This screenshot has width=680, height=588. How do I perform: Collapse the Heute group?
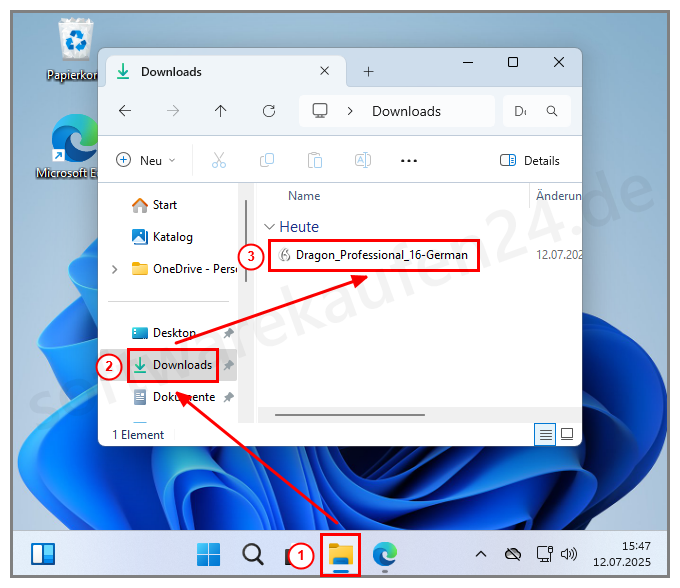click(x=269, y=227)
